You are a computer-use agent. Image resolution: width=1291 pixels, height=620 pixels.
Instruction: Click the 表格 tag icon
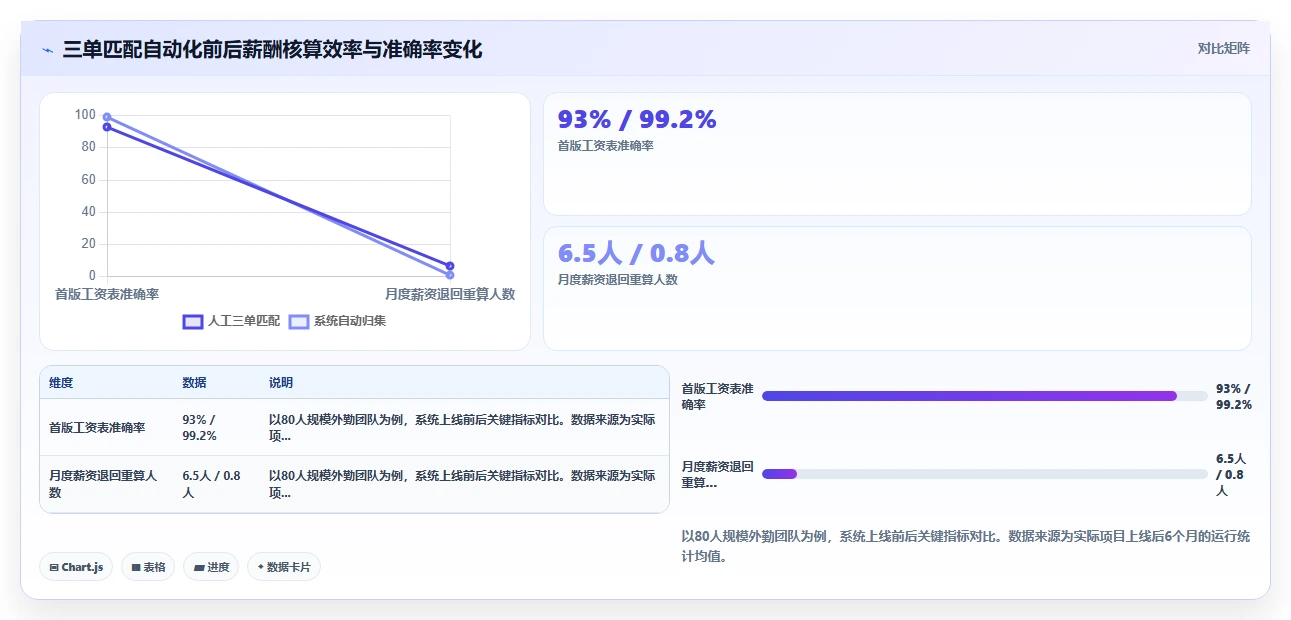[x=136, y=567]
